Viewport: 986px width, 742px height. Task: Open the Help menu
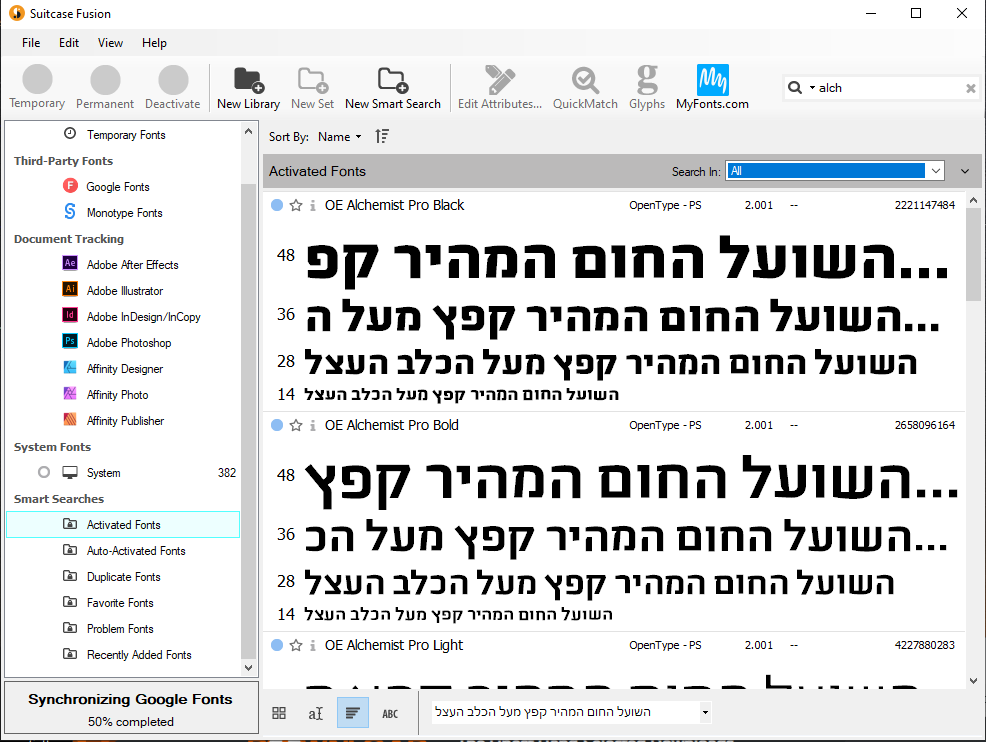pyautogui.click(x=154, y=43)
